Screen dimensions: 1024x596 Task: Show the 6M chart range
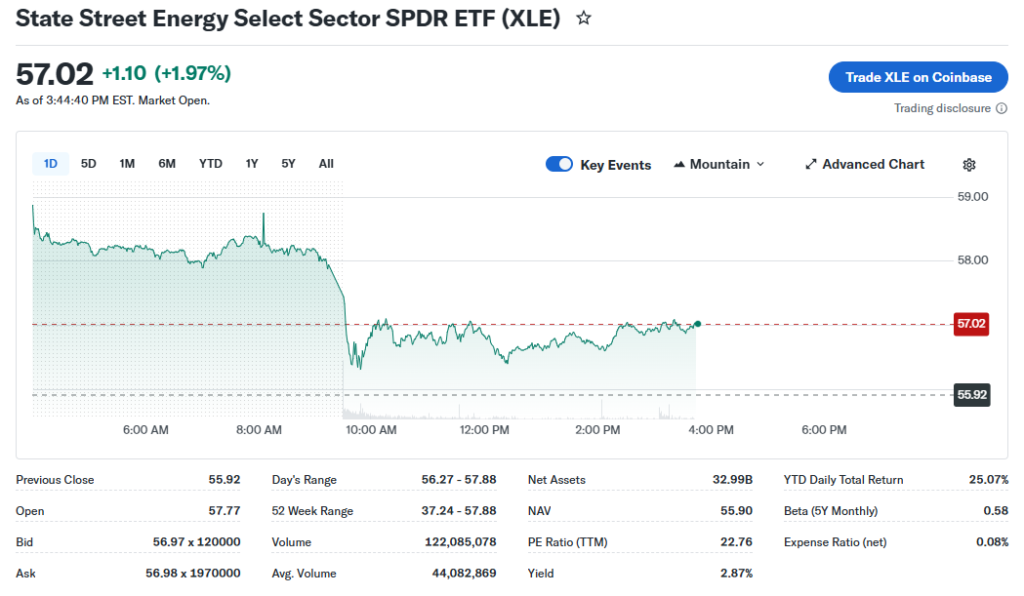coord(167,164)
